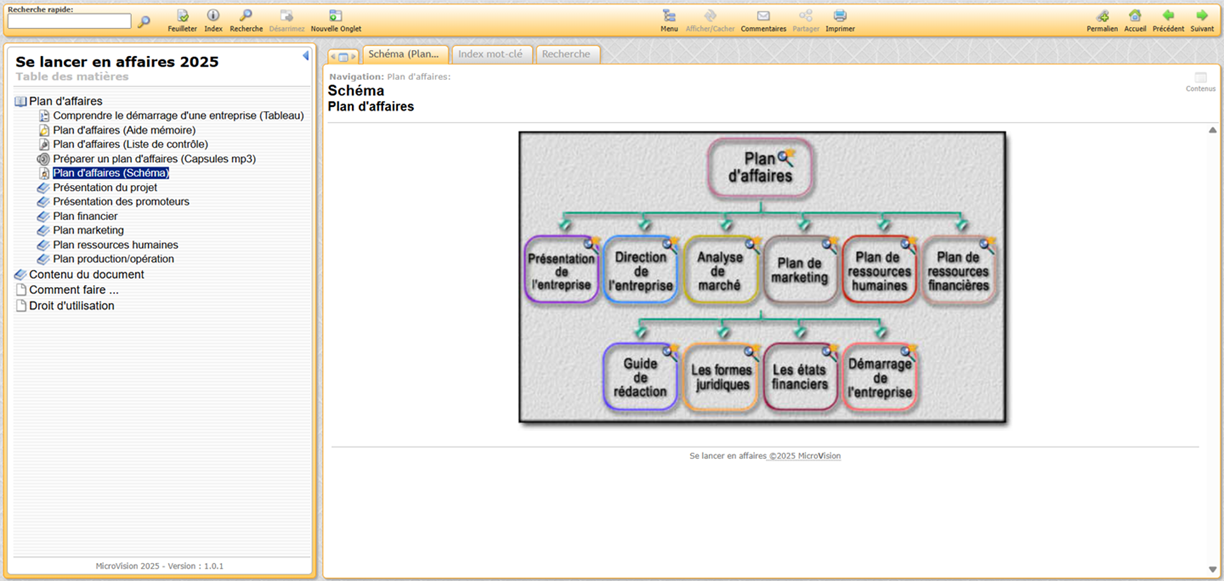The width and height of the screenshot is (1224, 581).
Task: Open Commentaires envelope icon
Action: tap(763, 16)
